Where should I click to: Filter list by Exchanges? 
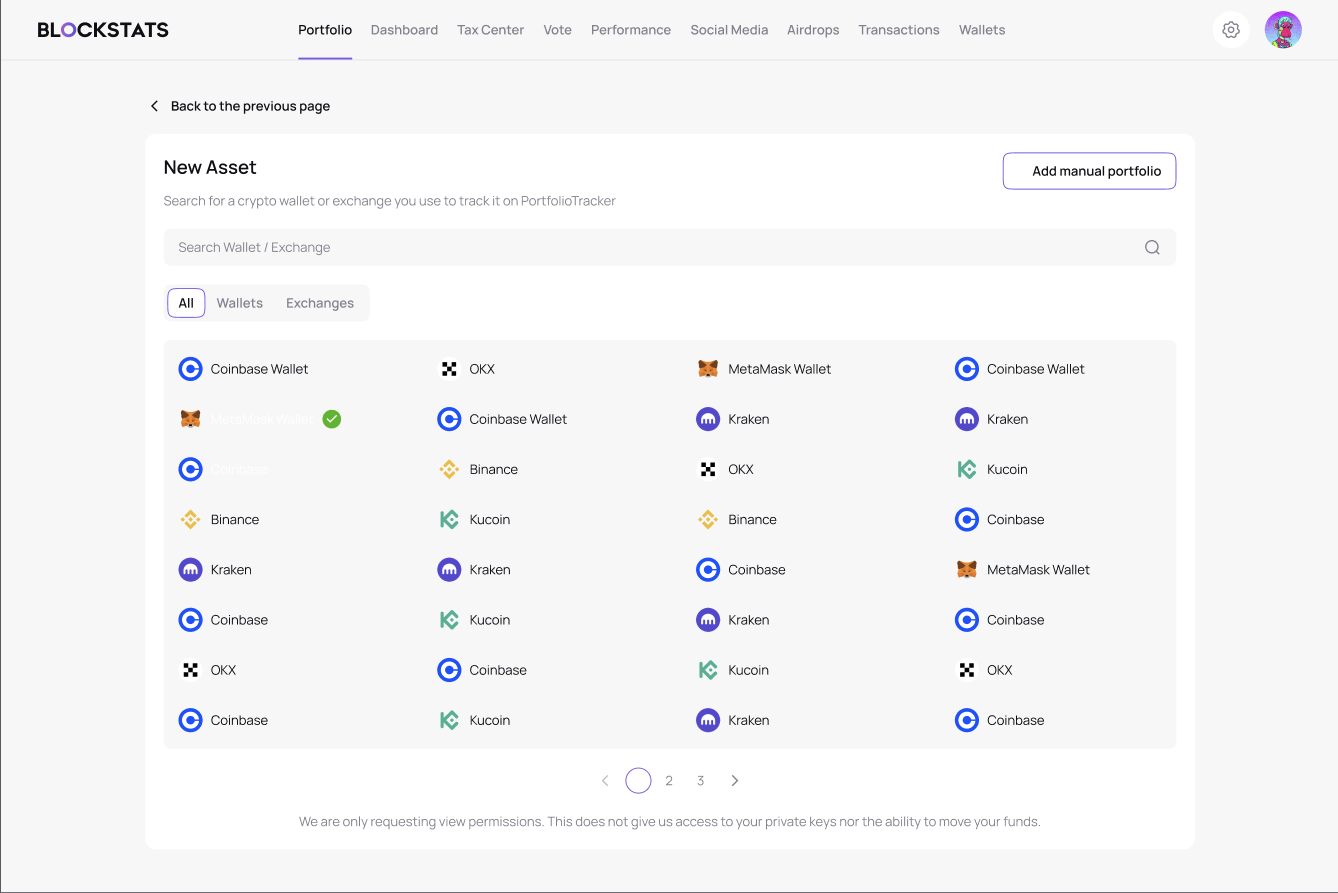click(320, 303)
